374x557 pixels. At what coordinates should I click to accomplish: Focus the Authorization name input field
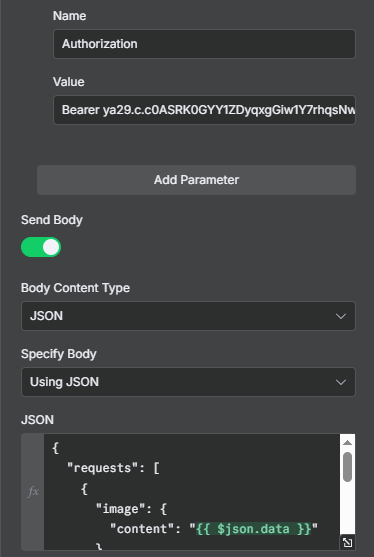click(204, 44)
